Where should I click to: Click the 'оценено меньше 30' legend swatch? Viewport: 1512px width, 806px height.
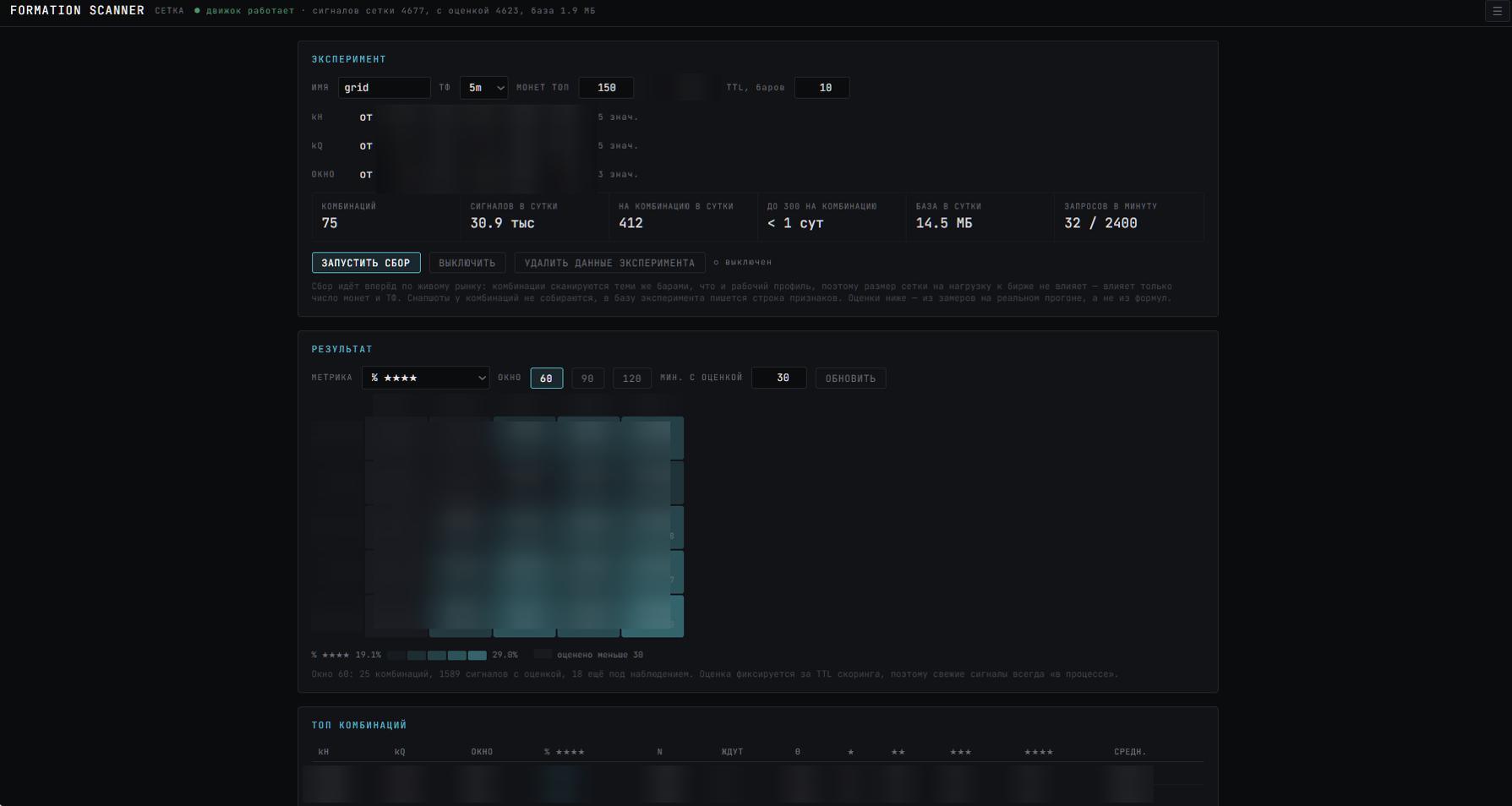tap(543, 655)
